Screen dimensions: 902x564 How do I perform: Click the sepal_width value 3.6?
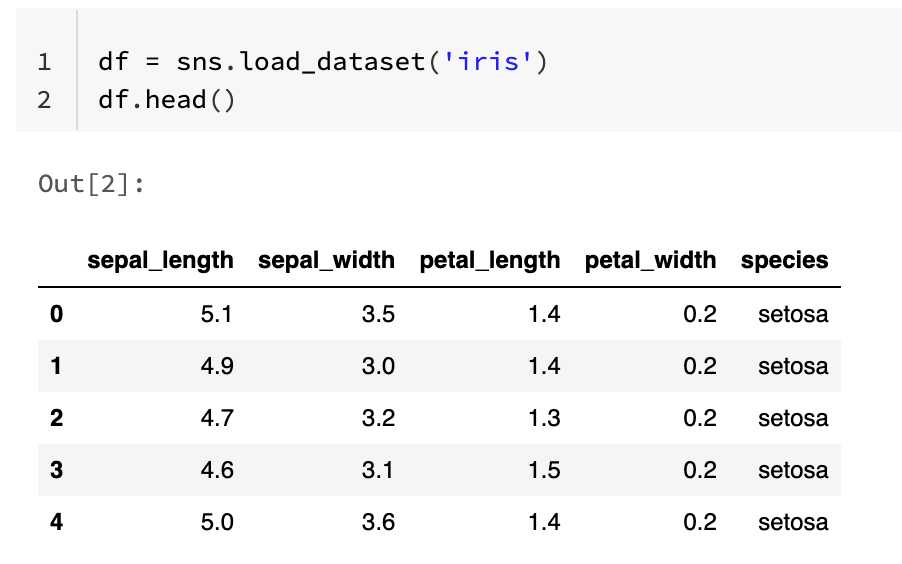tap(378, 522)
